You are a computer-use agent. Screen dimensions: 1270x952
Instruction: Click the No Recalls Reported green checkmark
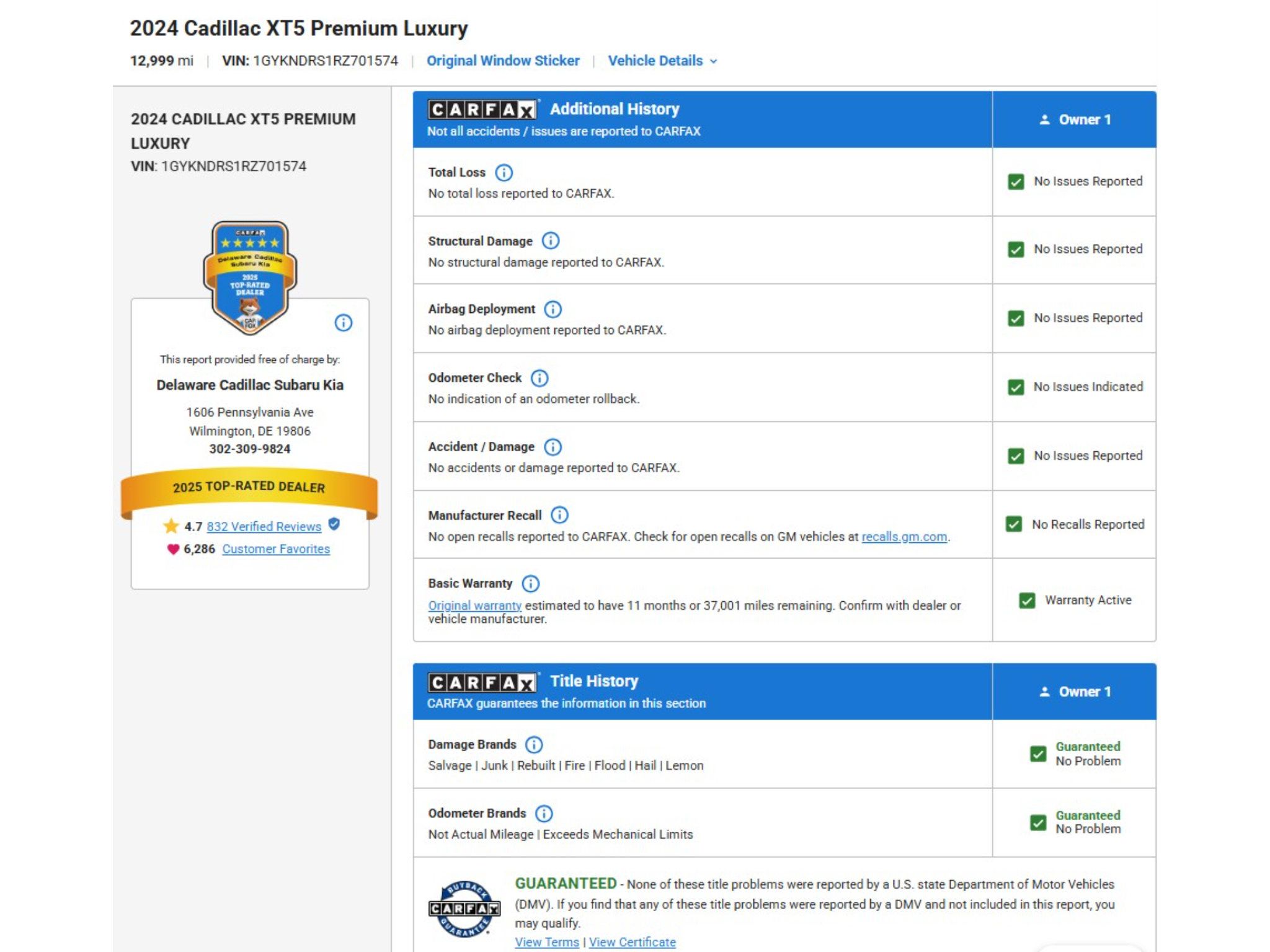pyautogui.click(x=1014, y=524)
